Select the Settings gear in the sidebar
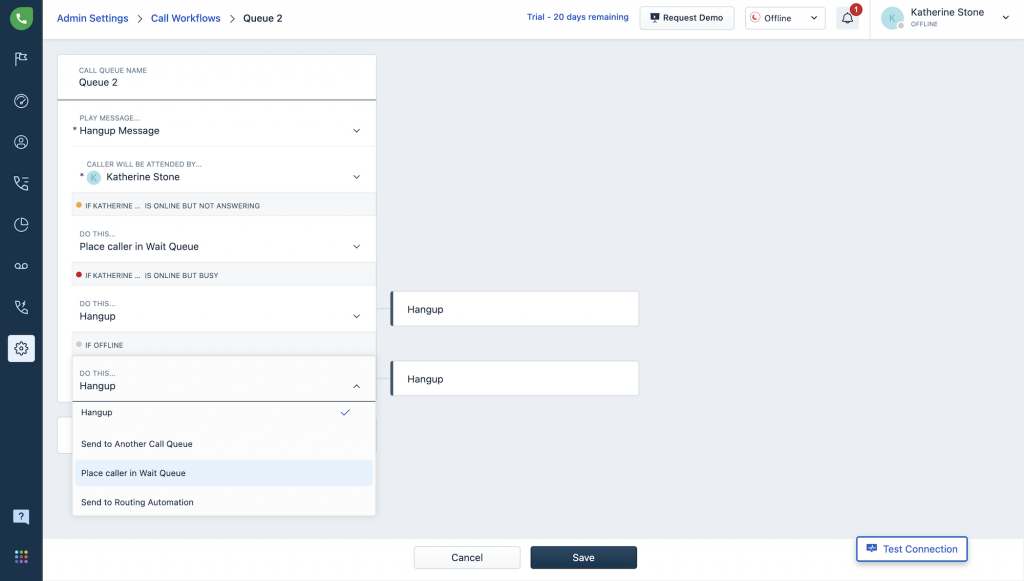The image size is (1024, 581). pos(21,348)
